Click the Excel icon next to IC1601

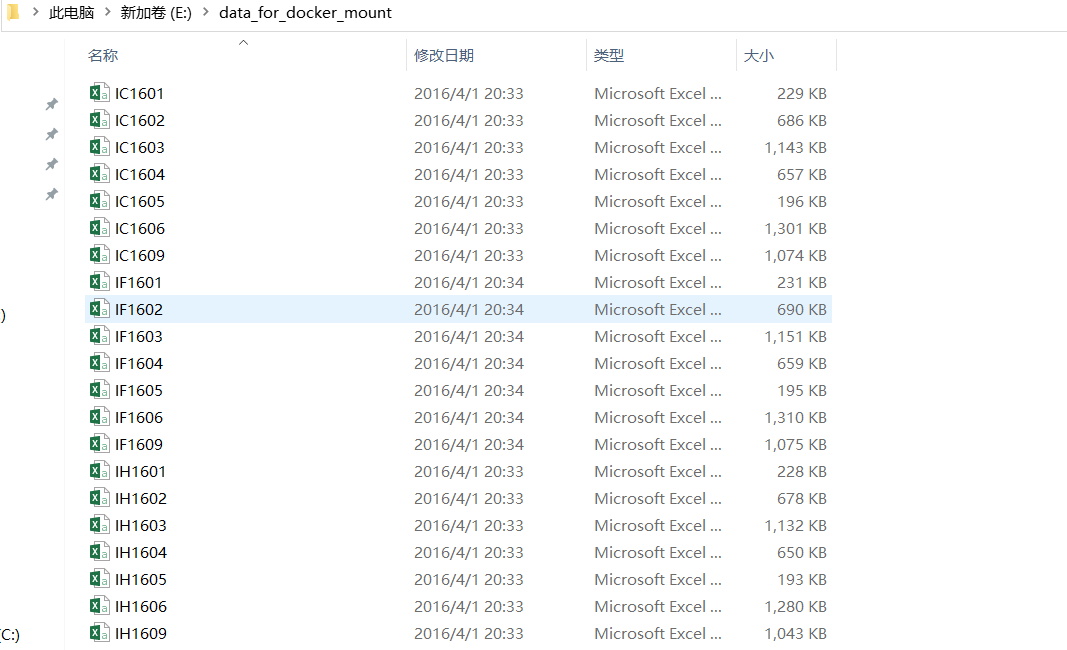click(98, 92)
